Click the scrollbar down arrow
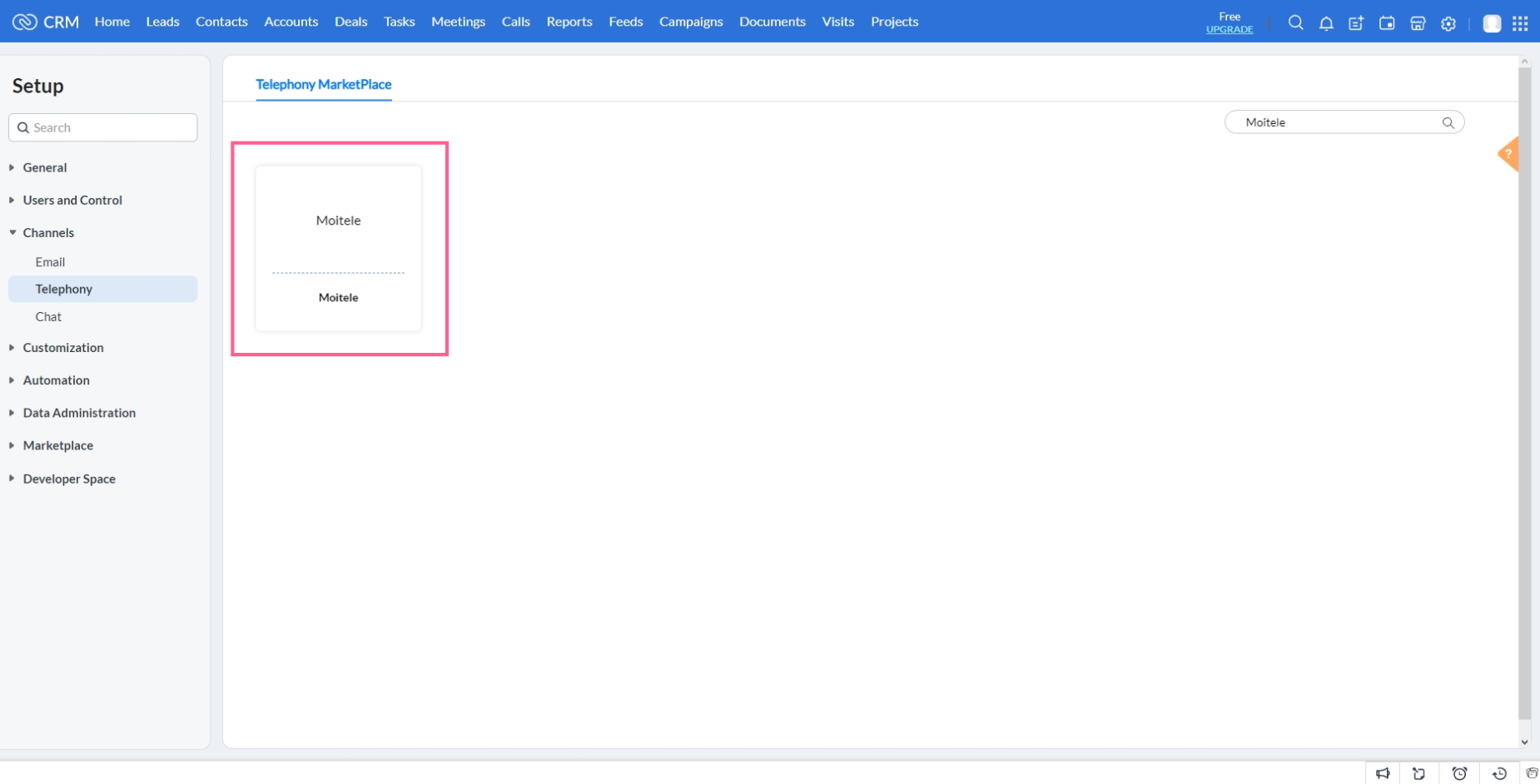The height and width of the screenshot is (784, 1540). pos(1525,742)
